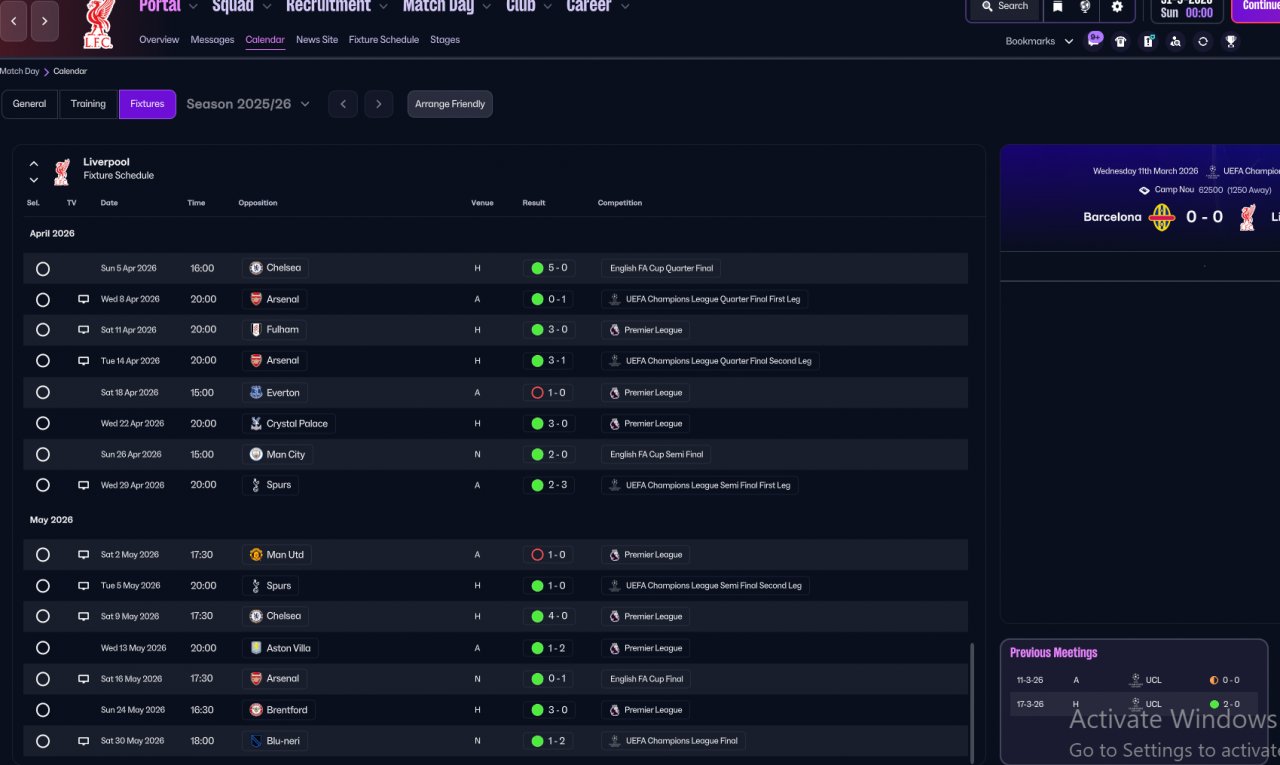Click the fixture list vertical scrollbar

coord(971,702)
